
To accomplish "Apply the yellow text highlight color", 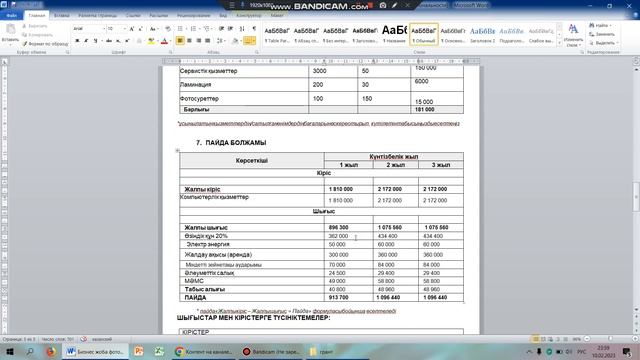I will [151, 41].
